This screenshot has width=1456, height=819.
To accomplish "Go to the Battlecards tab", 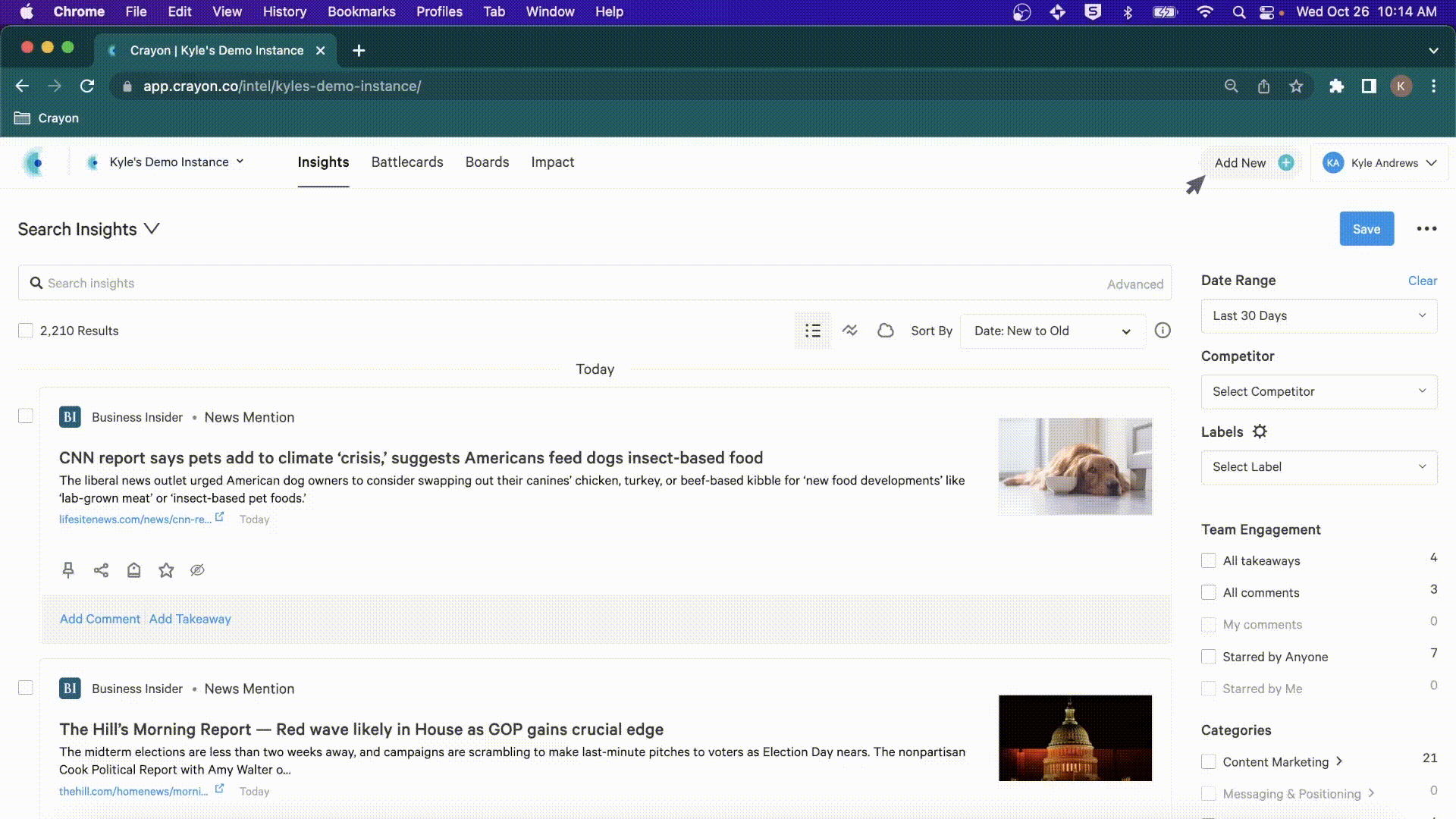I will [407, 162].
